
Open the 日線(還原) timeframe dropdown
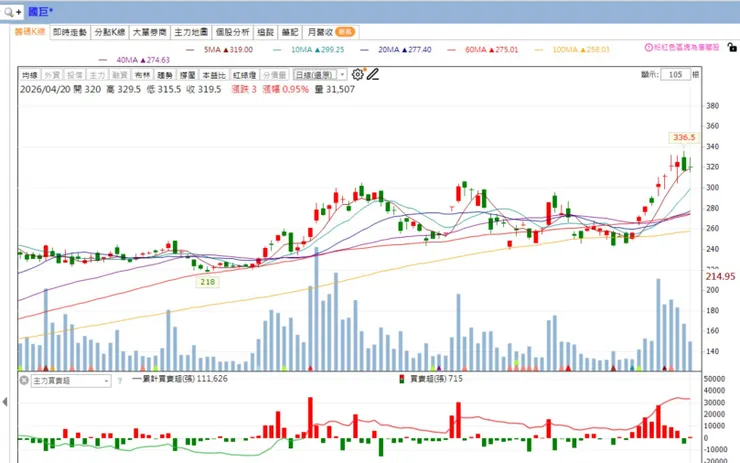(x=320, y=75)
